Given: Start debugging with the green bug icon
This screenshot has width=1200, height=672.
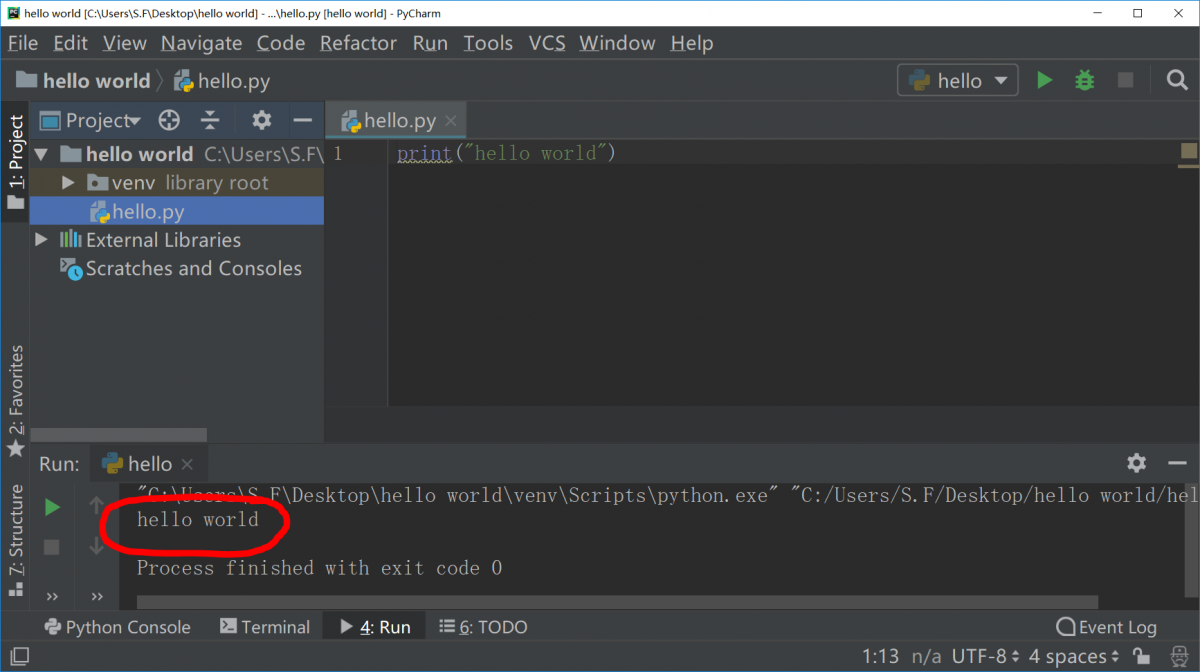Looking at the screenshot, I should (x=1085, y=80).
